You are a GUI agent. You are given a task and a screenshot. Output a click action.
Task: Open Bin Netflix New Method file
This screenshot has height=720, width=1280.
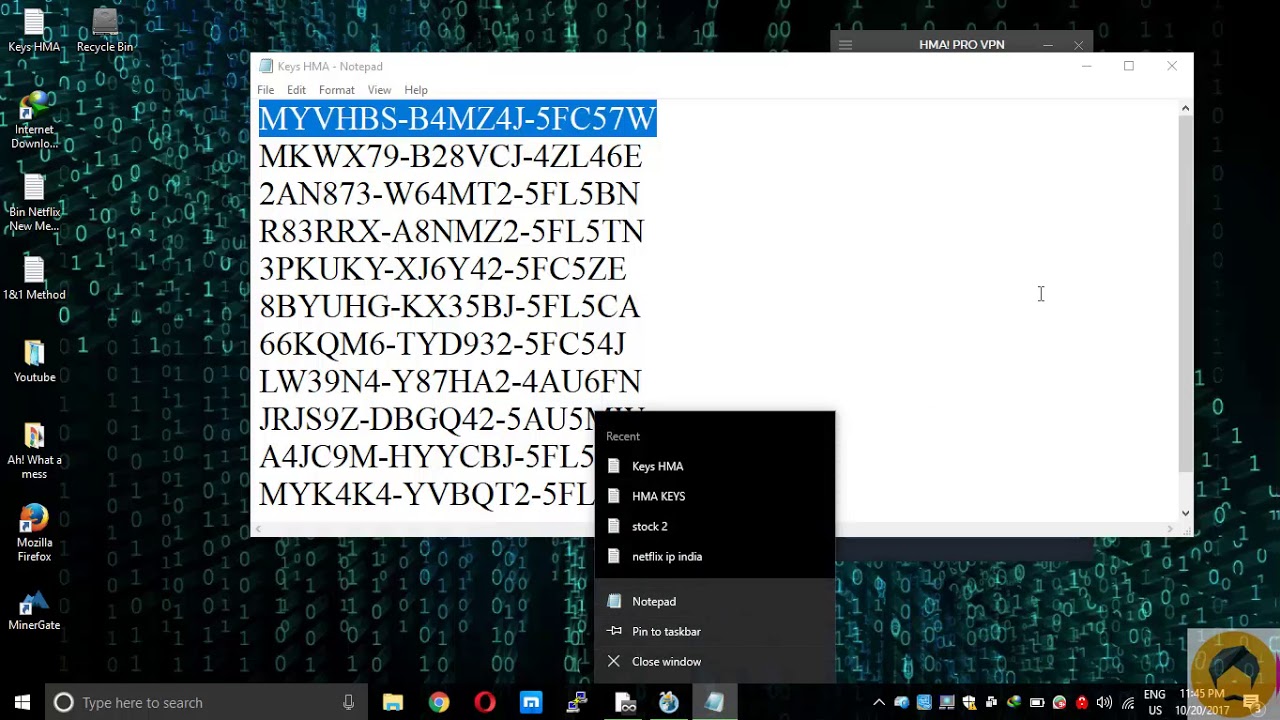click(x=34, y=203)
